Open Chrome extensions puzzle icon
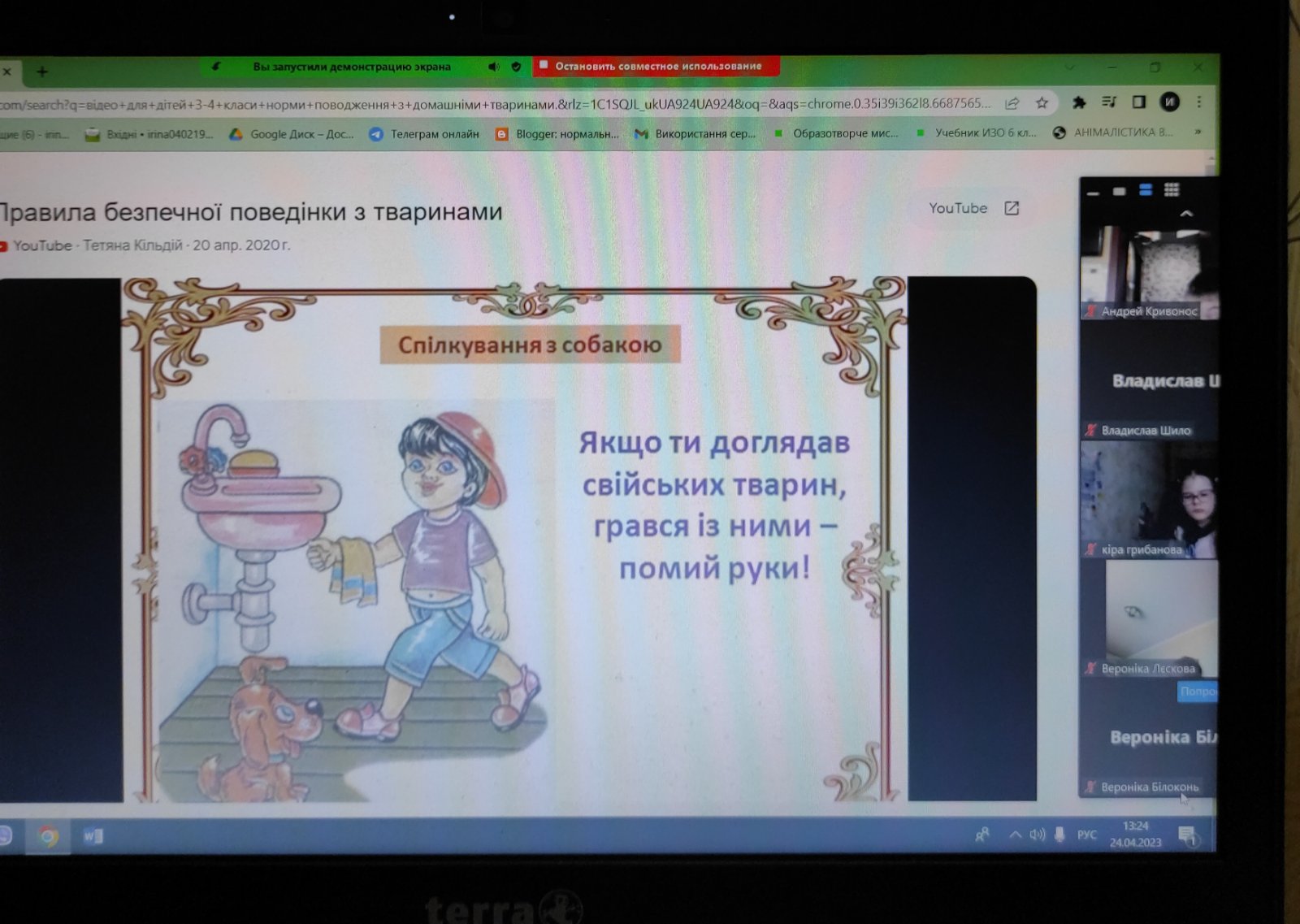The width and height of the screenshot is (1300, 924). (x=1079, y=102)
